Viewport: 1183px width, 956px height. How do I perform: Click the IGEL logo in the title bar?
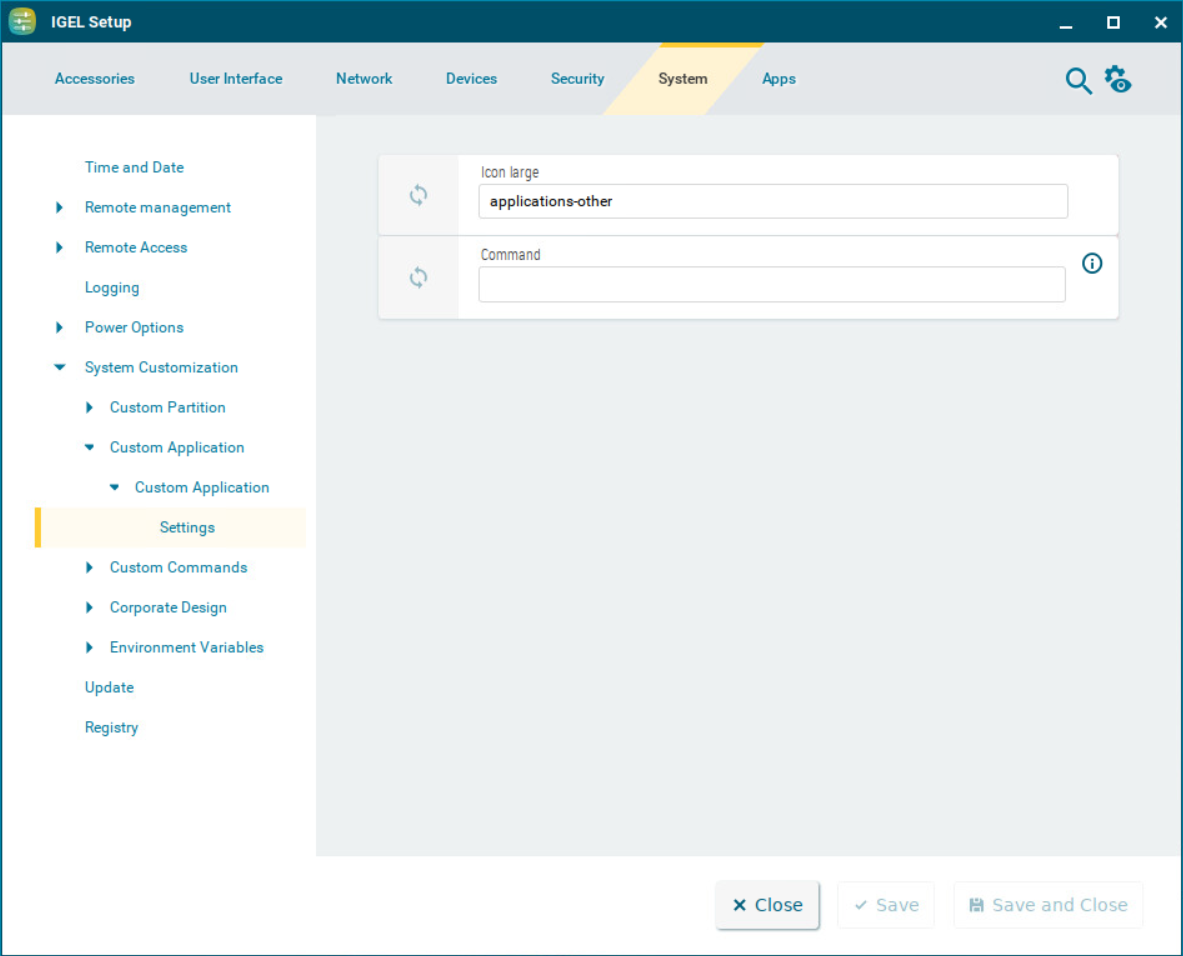coord(22,21)
